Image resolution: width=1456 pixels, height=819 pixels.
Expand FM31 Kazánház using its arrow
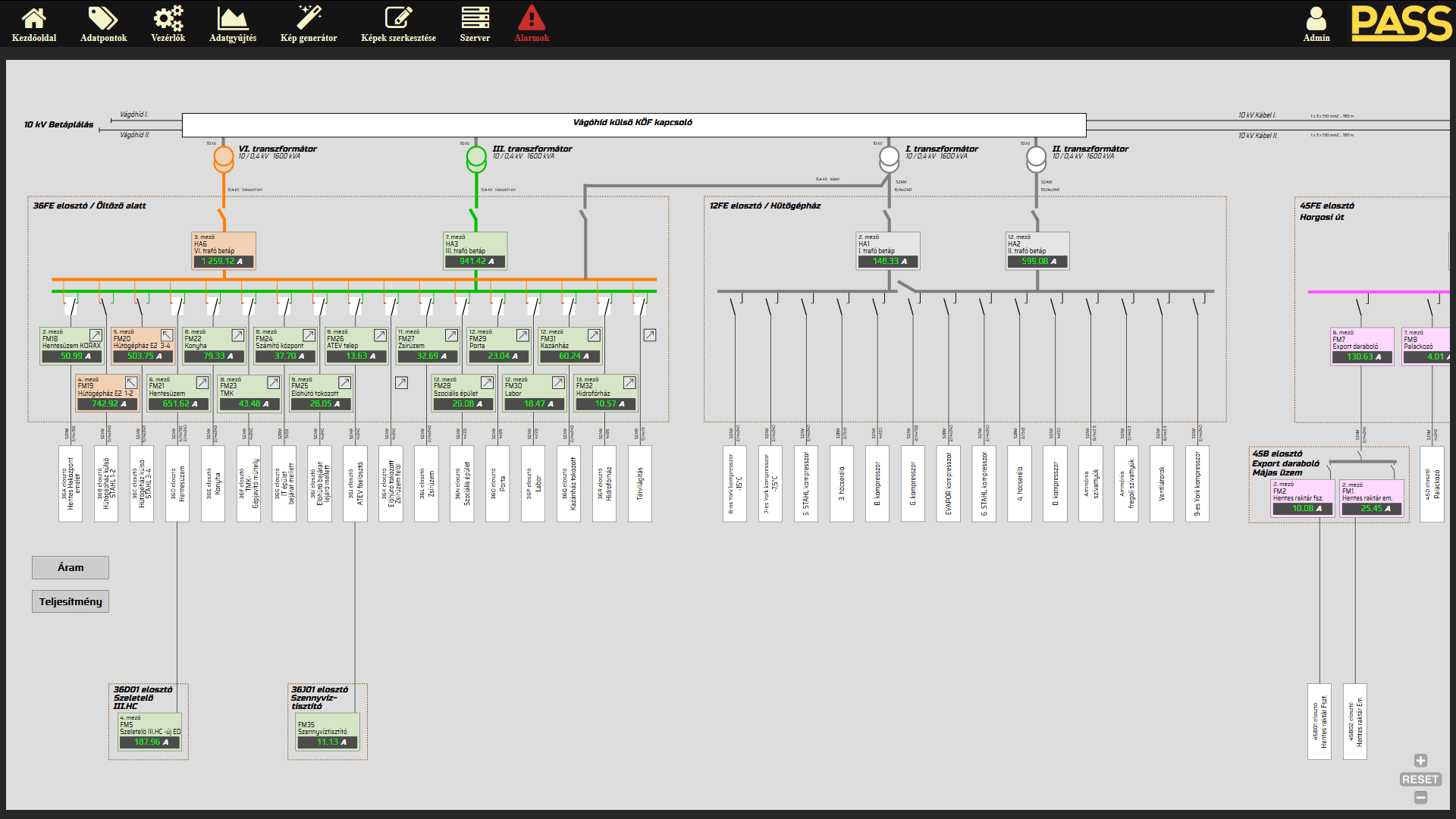coord(594,335)
